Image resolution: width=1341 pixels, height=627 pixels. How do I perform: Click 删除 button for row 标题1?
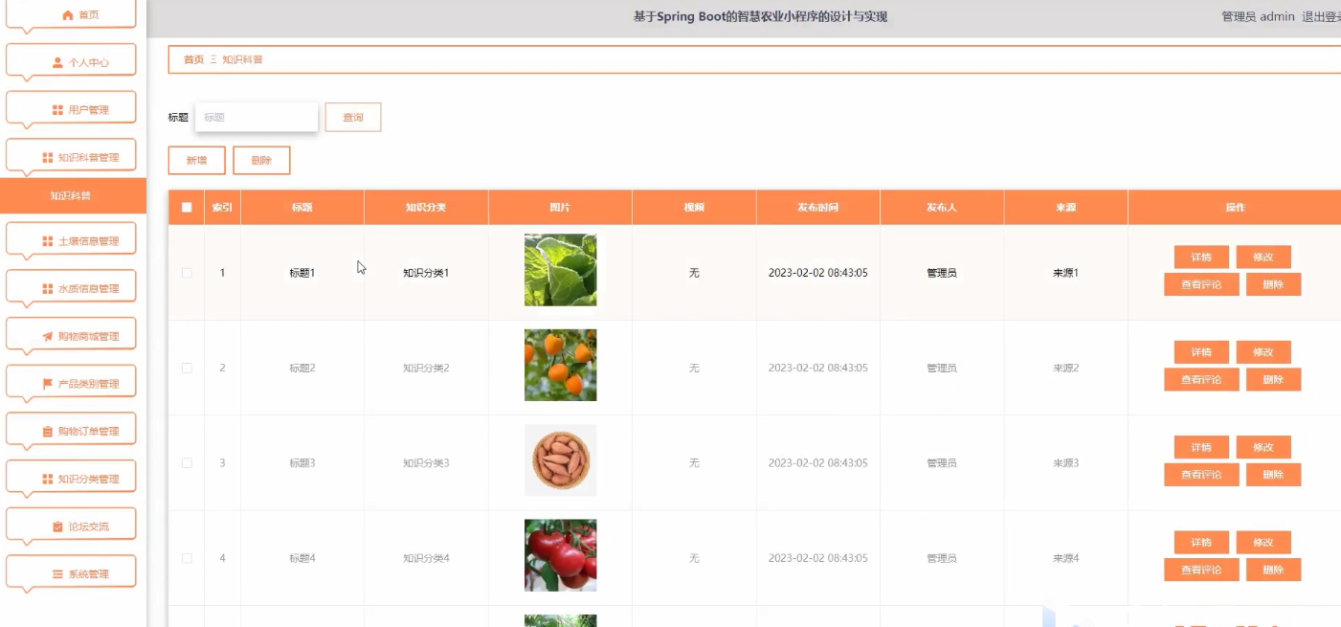coord(1273,284)
